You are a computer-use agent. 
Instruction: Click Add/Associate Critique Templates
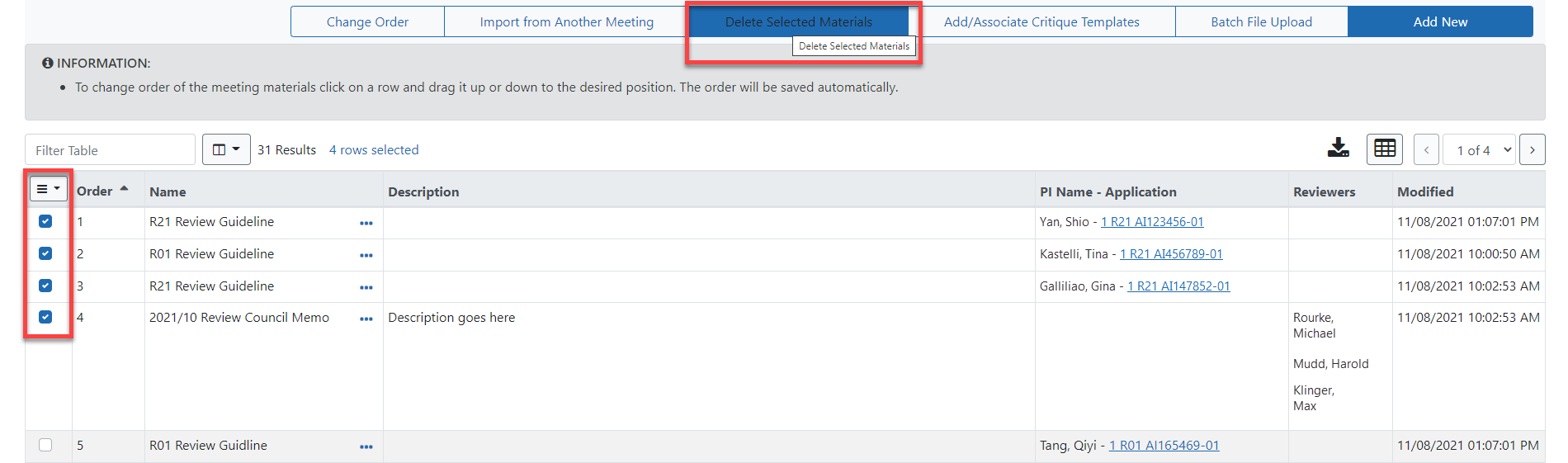(x=1041, y=21)
